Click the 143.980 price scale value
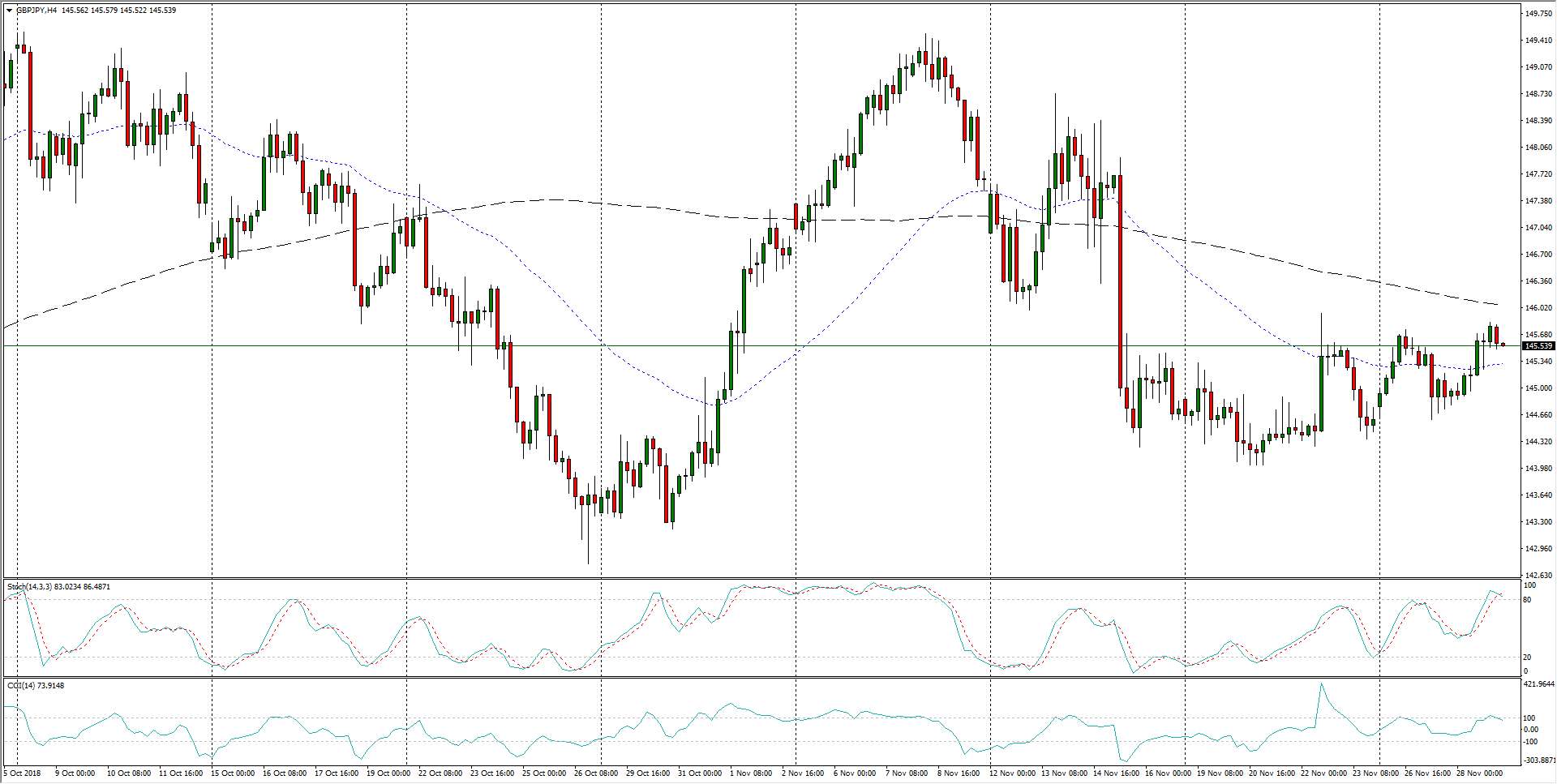1557x784 pixels. pos(1538,468)
